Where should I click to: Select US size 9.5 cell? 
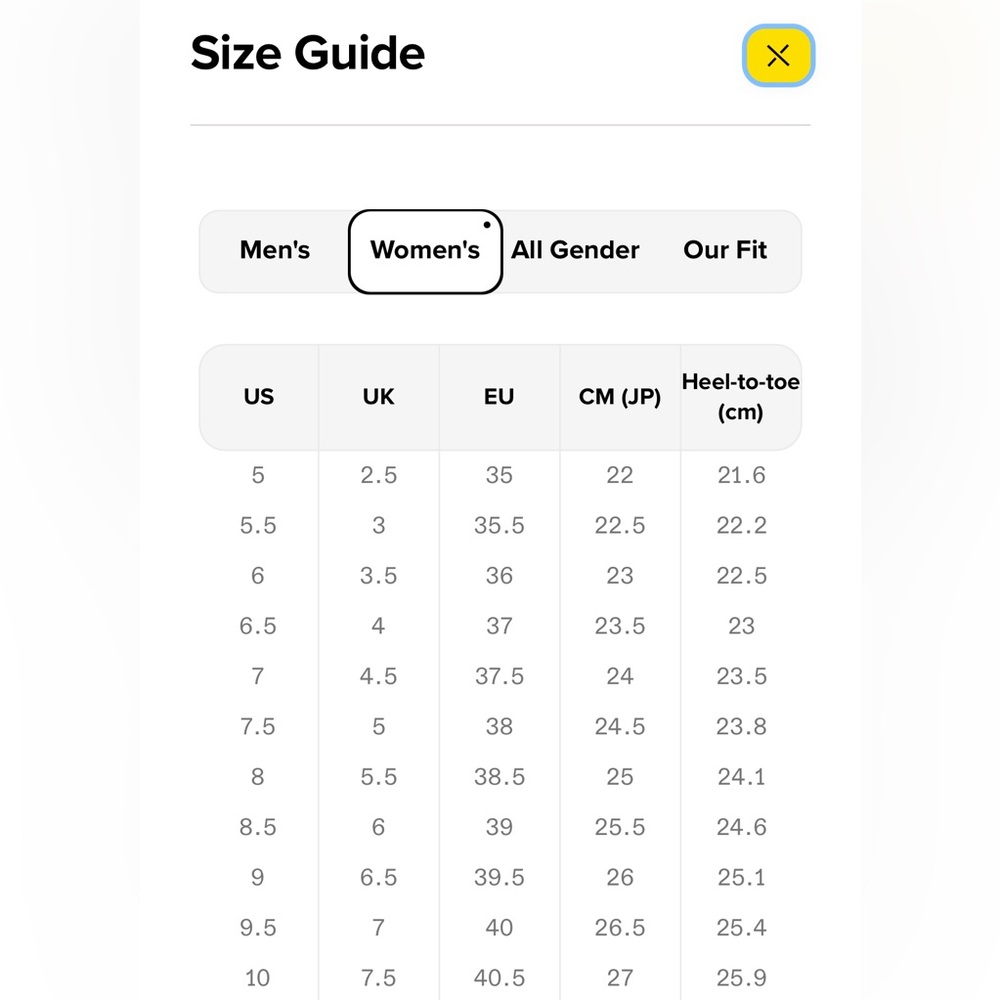click(258, 927)
